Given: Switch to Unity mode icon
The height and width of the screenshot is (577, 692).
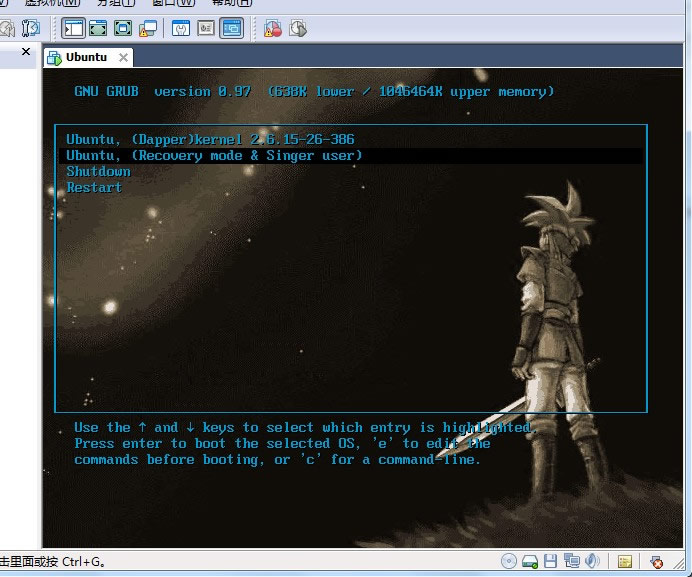Looking at the screenshot, I should [x=148, y=29].
